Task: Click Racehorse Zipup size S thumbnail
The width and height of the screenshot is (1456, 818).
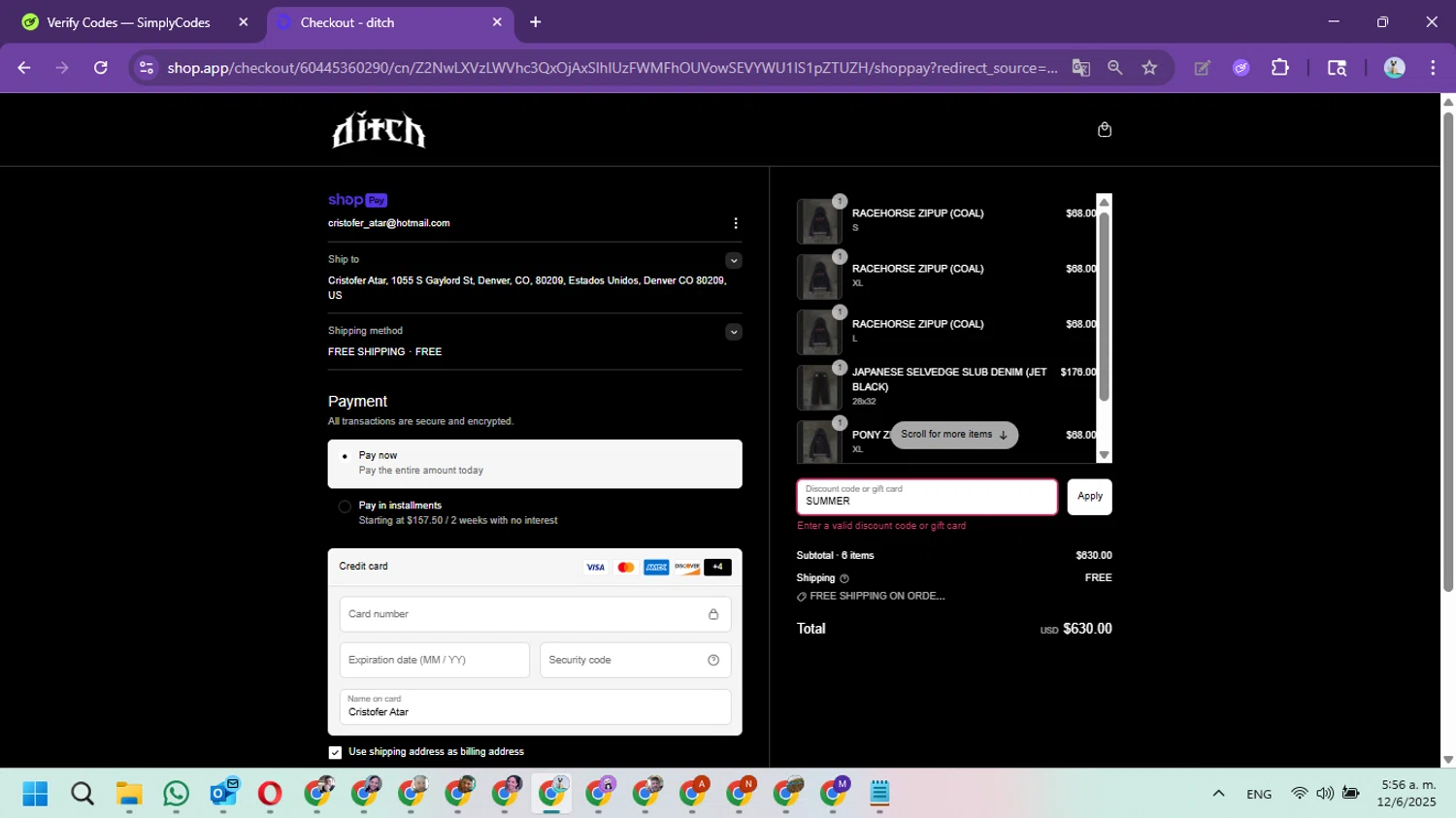Action: [x=819, y=221]
